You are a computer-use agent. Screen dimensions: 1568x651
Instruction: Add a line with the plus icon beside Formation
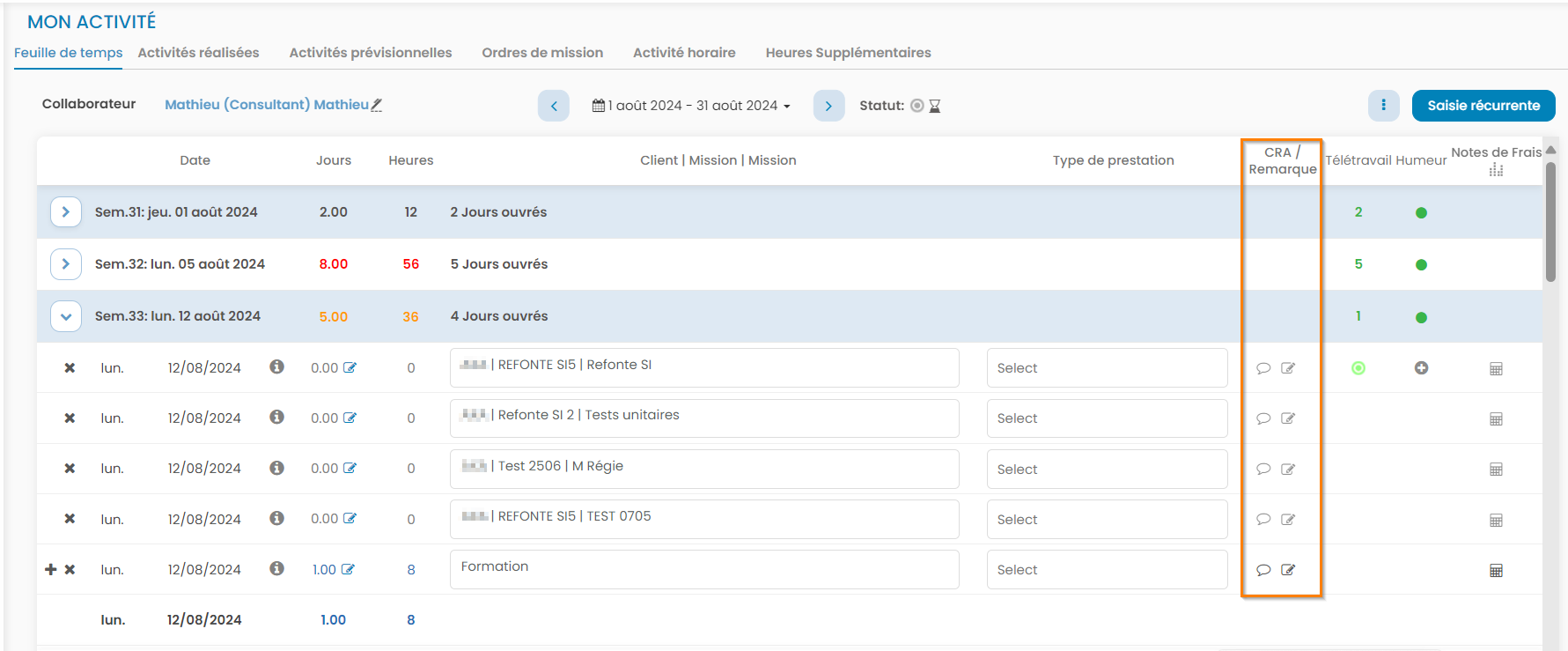(x=51, y=570)
